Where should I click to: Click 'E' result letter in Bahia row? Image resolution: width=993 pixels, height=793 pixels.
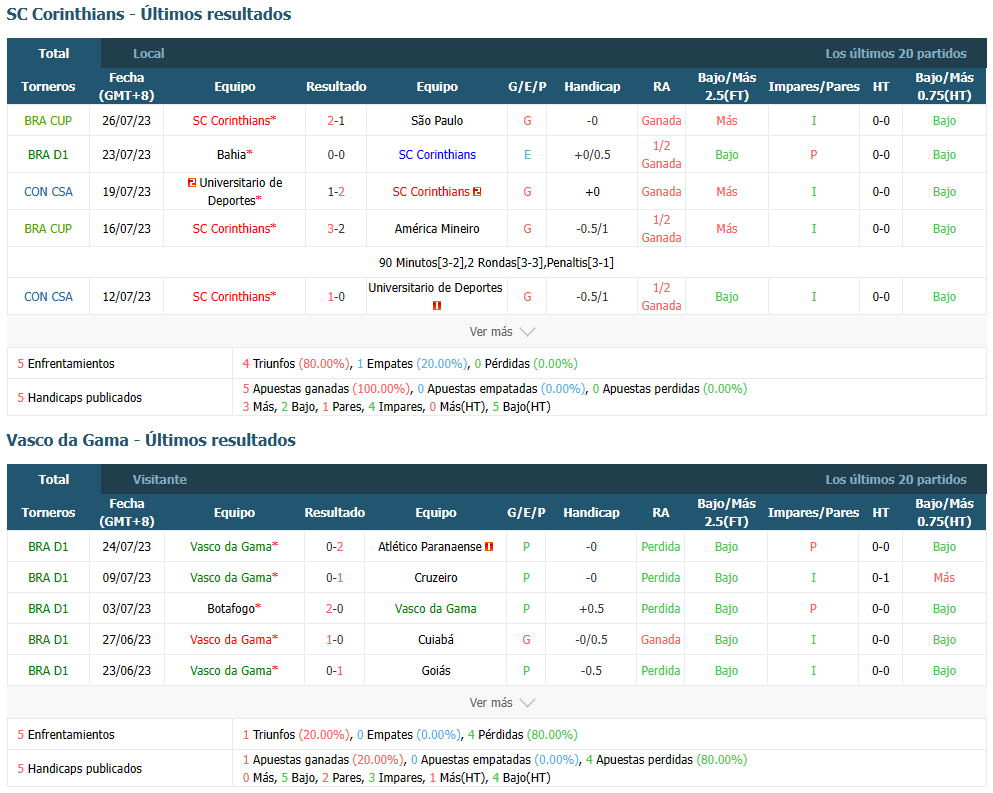(x=527, y=155)
